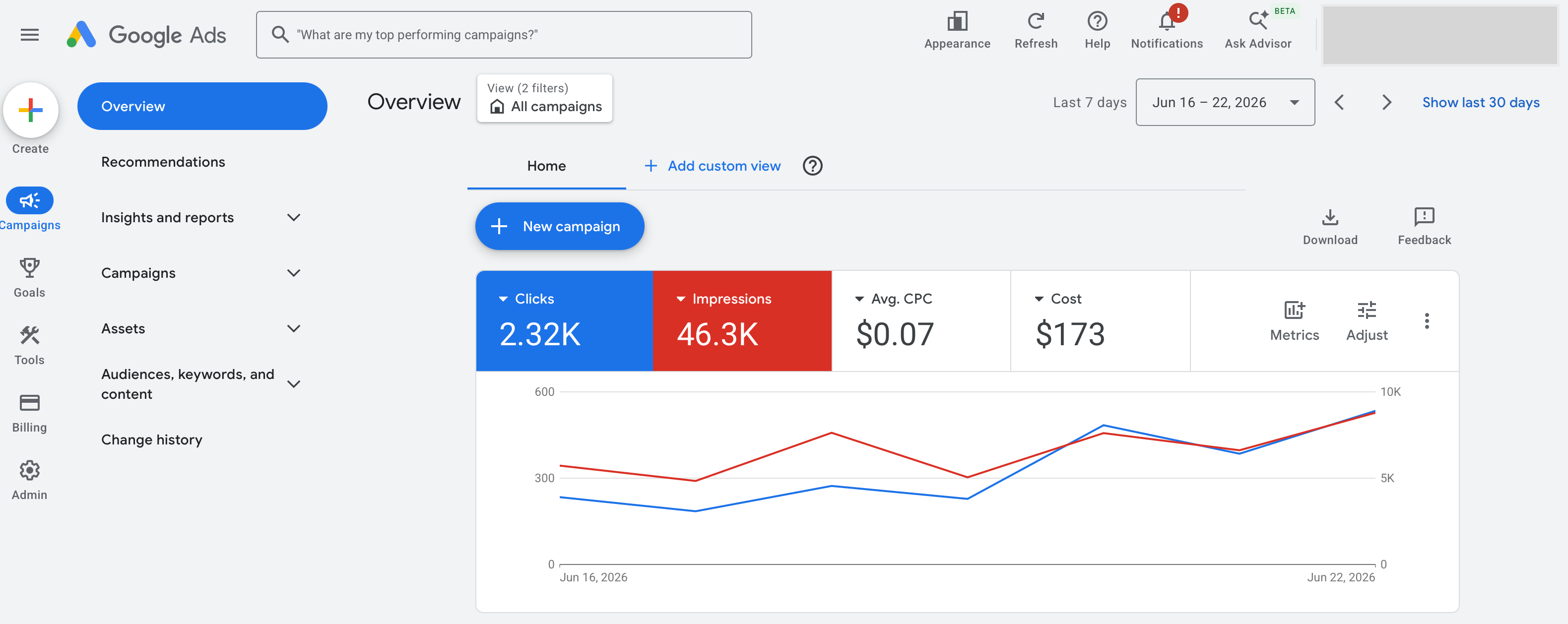1568x624 pixels.
Task: Start a New campaign
Action: tap(559, 226)
